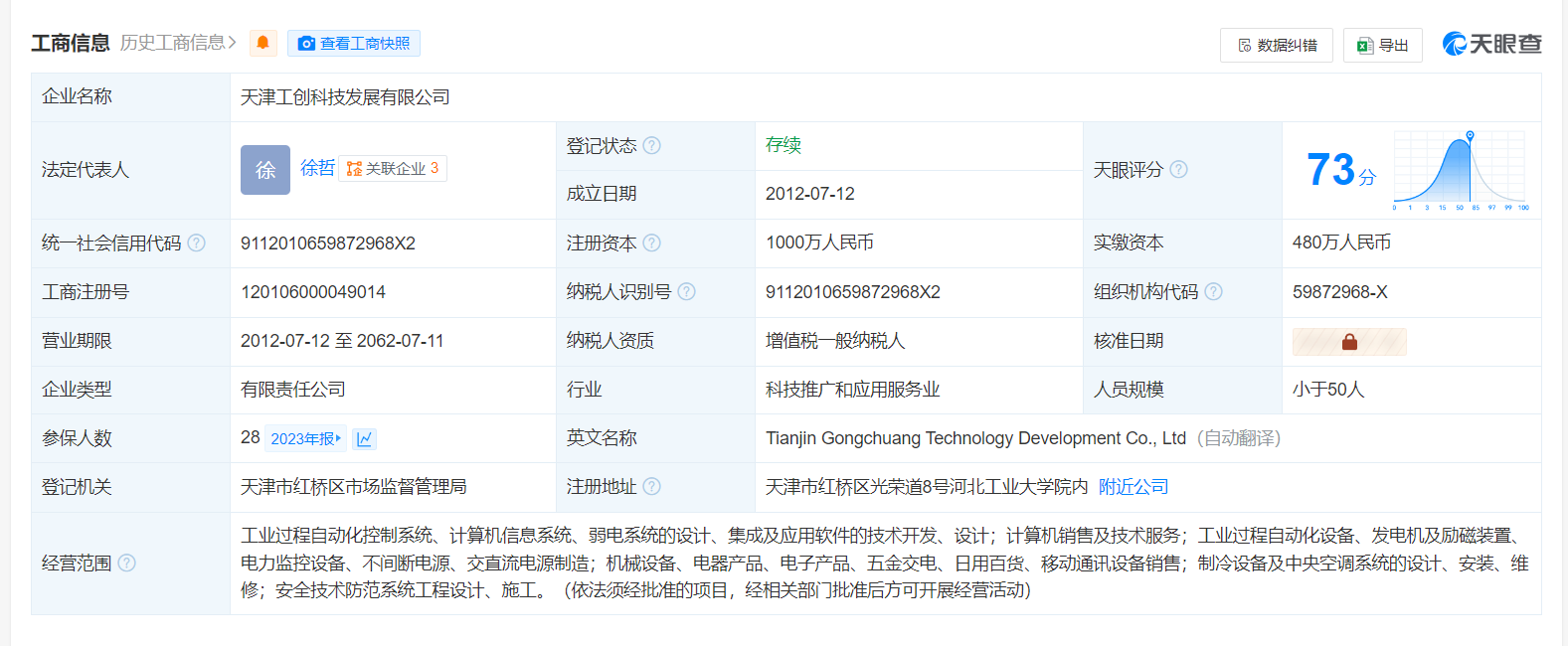Open the 2023年报 dropdown tag

tap(306, 438)
